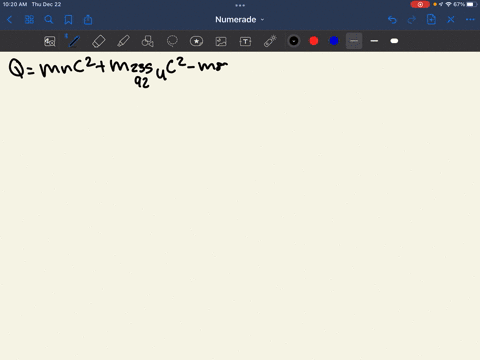Open the thumbnail grid view
The width and height of the screenshot is (480, 360).
tap(29, 20)
